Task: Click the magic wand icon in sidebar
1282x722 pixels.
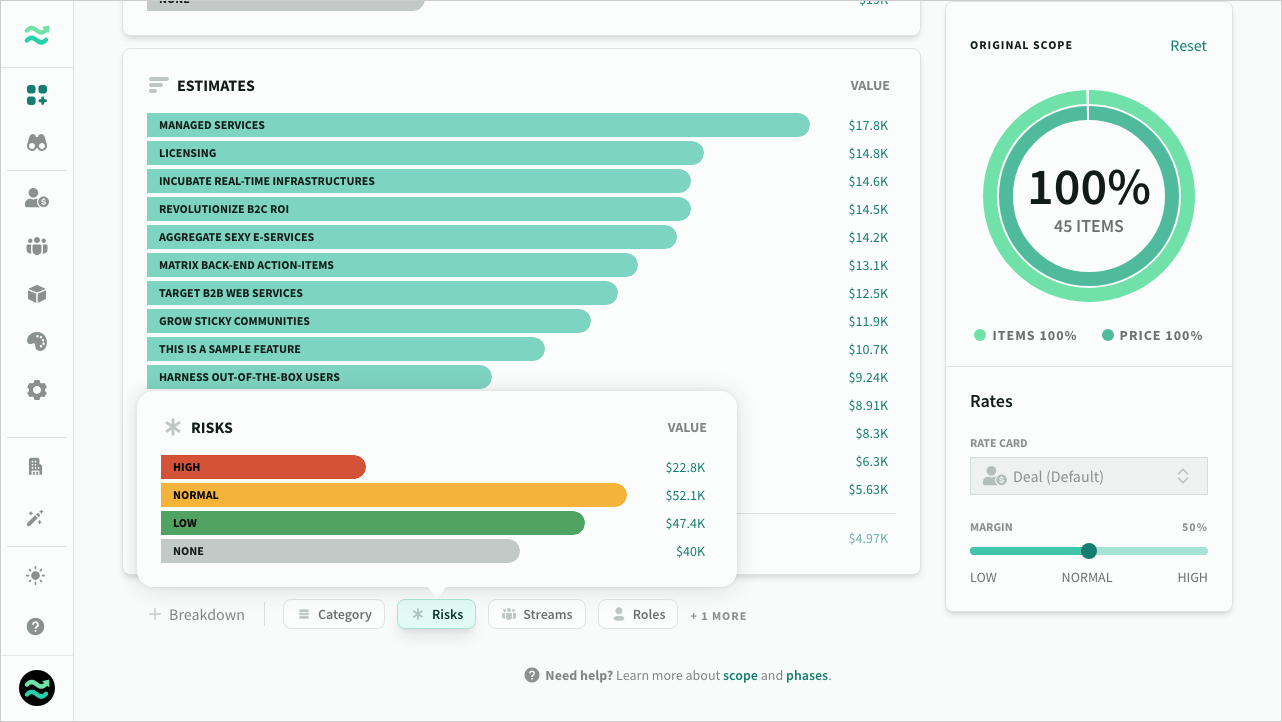Action: coord(36,518)
